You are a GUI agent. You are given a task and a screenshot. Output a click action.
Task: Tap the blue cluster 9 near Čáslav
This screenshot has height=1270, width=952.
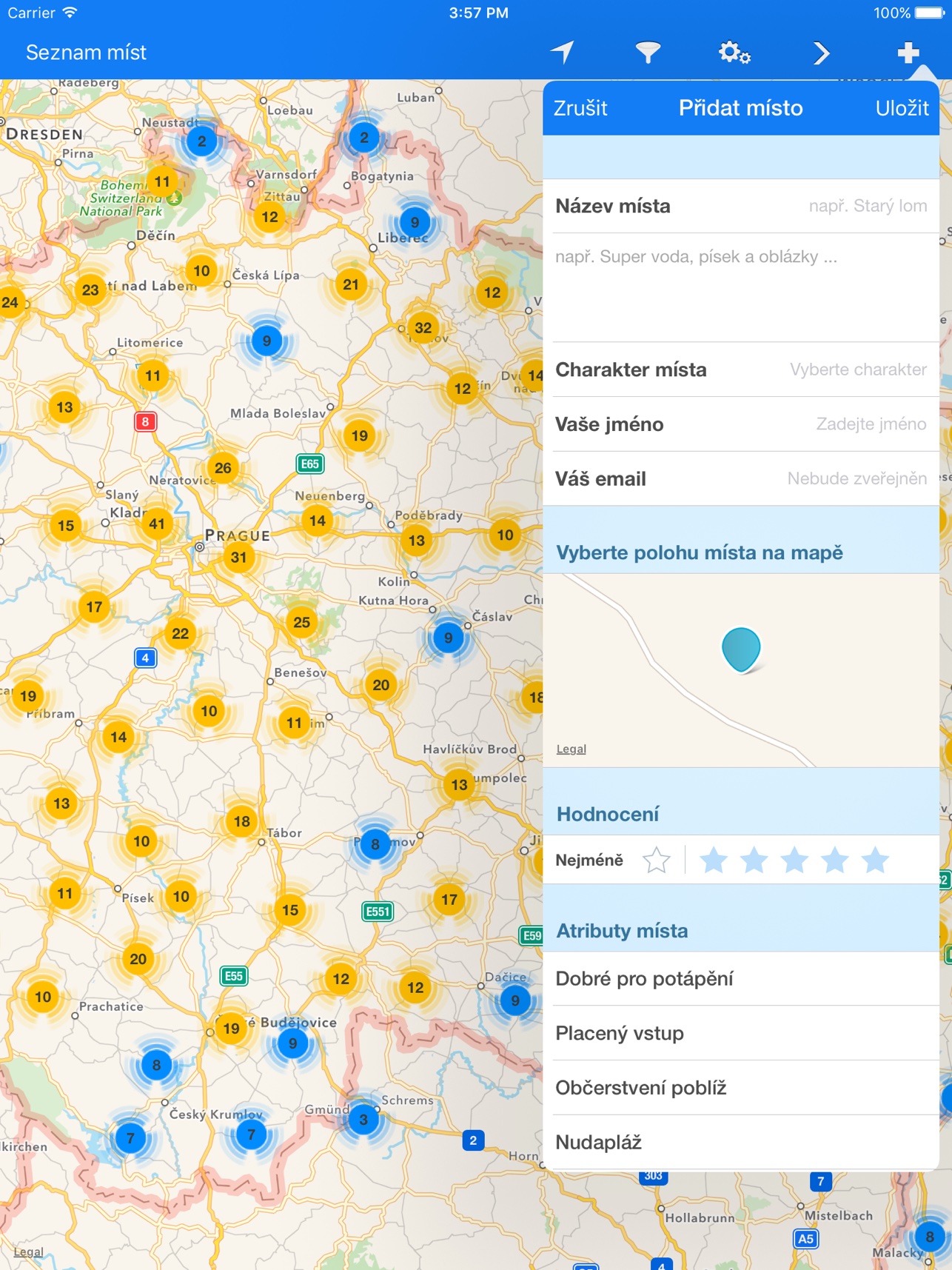pos(449,638)
